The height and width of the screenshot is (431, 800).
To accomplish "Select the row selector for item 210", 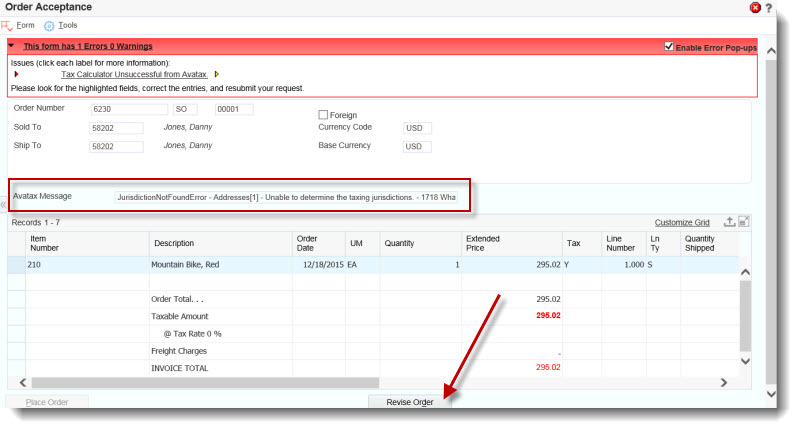I will click(16, 265).
